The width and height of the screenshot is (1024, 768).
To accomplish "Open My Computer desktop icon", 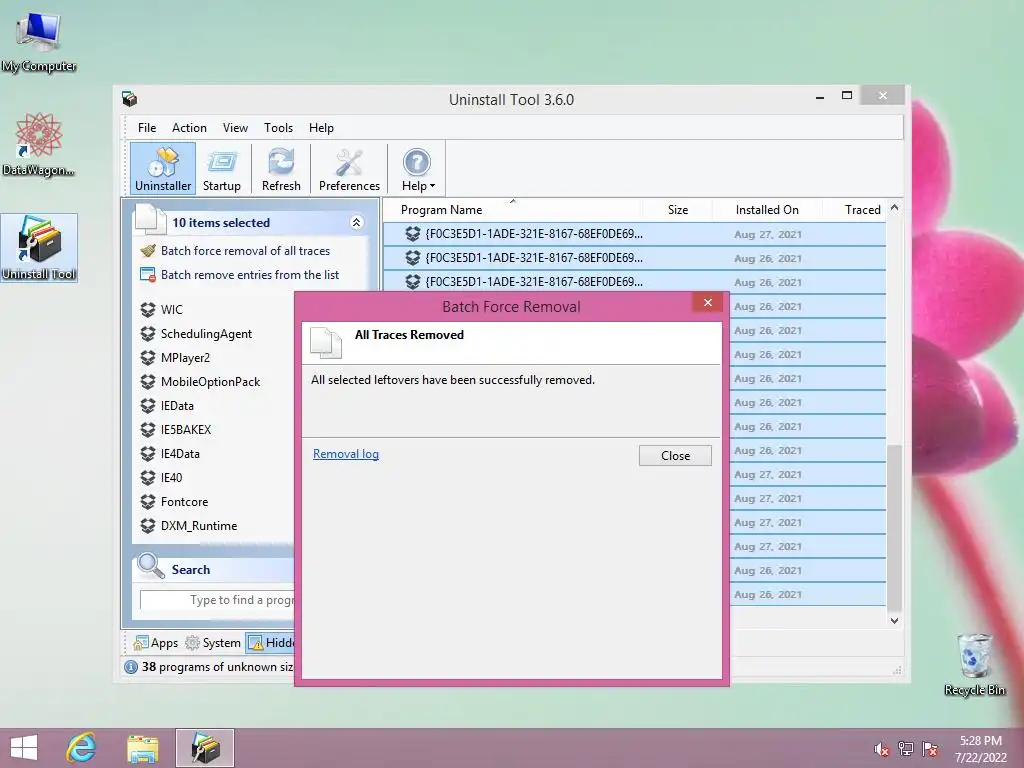I will [x=39, y=41].
